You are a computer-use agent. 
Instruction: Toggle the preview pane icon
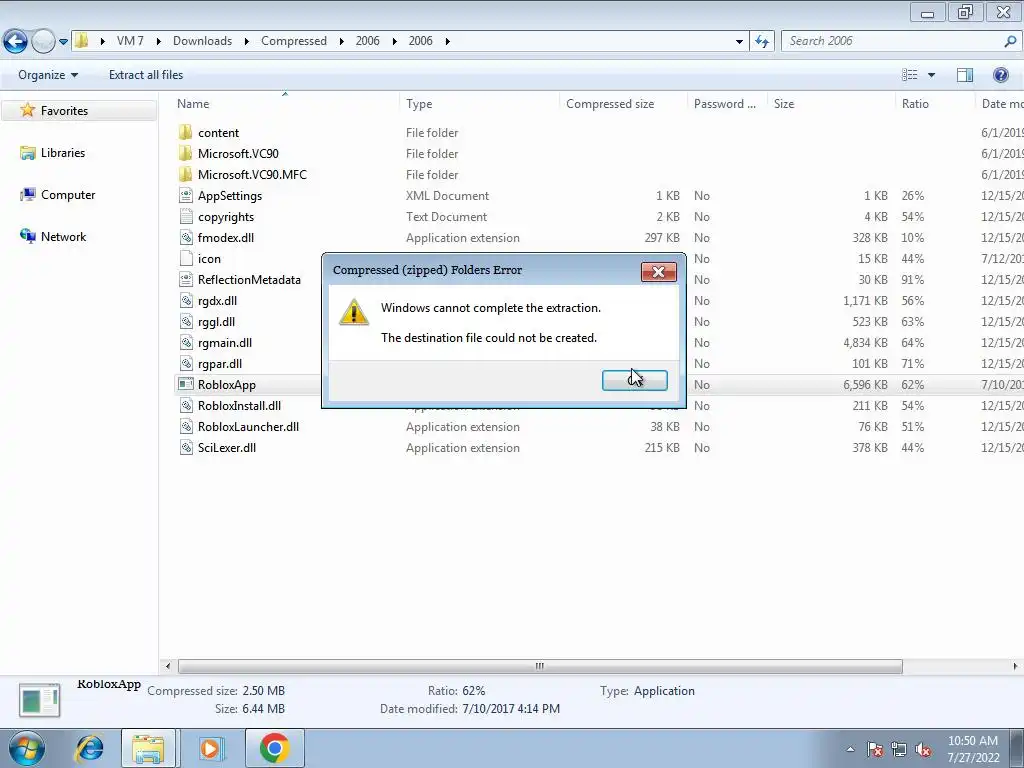click(x=965, y=75)
